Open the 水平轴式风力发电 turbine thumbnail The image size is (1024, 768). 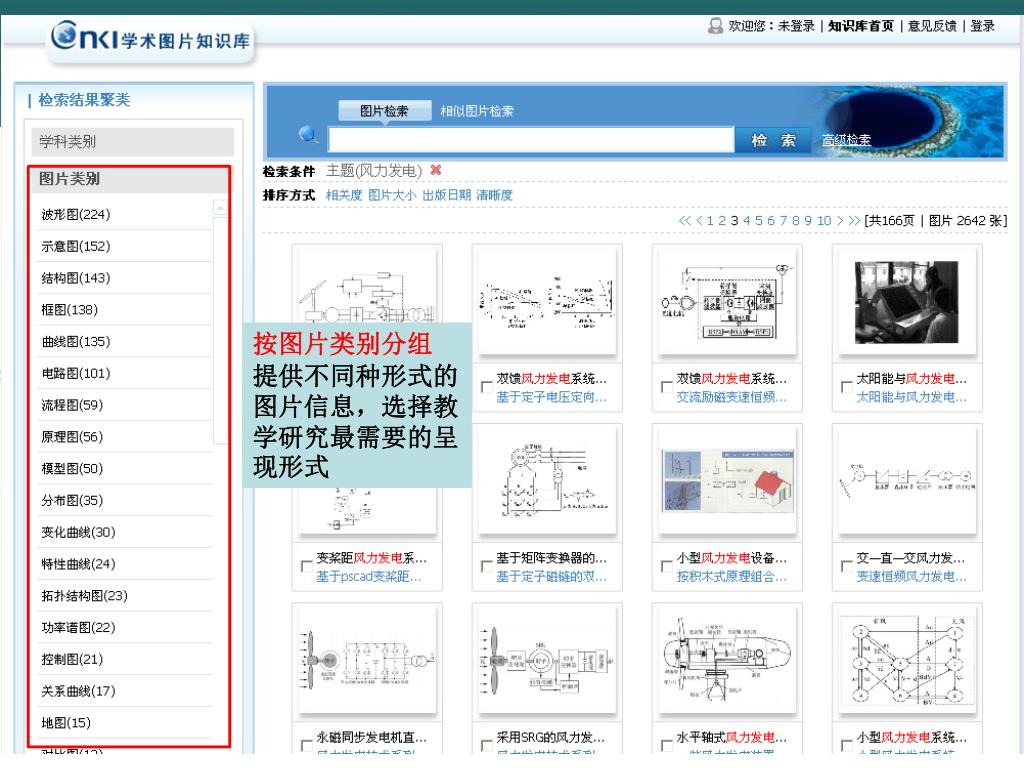[x=727, y=661]
